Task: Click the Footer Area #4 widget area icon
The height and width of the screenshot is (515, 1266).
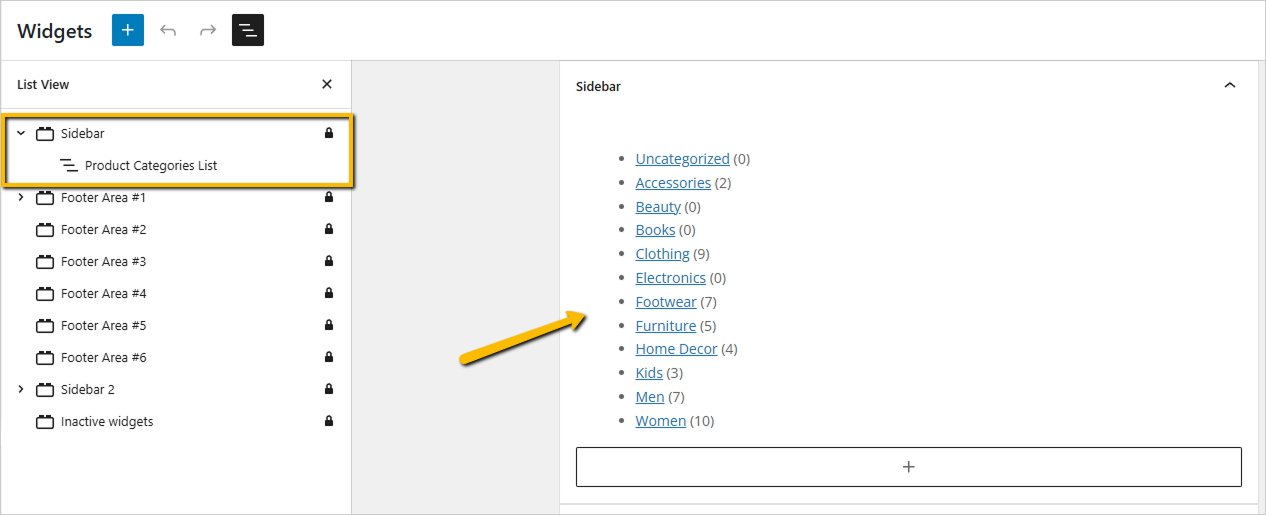Action: [x=45, y=293]
